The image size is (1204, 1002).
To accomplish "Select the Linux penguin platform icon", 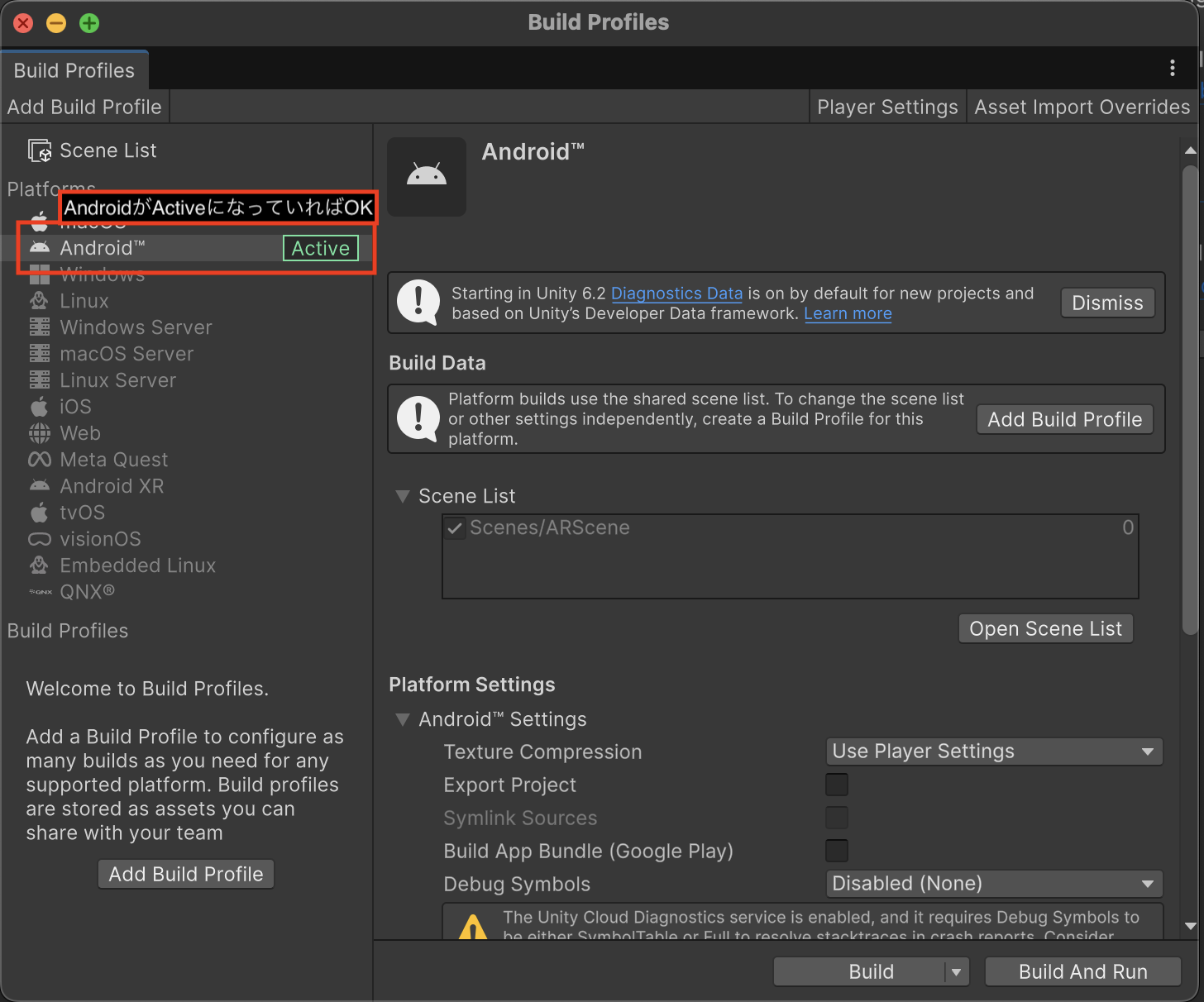I will 39,301.
